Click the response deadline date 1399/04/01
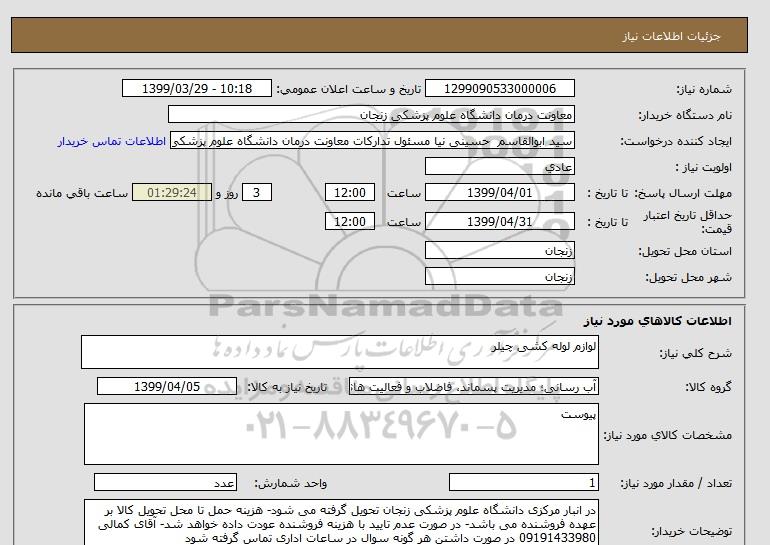The width and height of the screenshot is (770, 545). [x=499, y=192]
